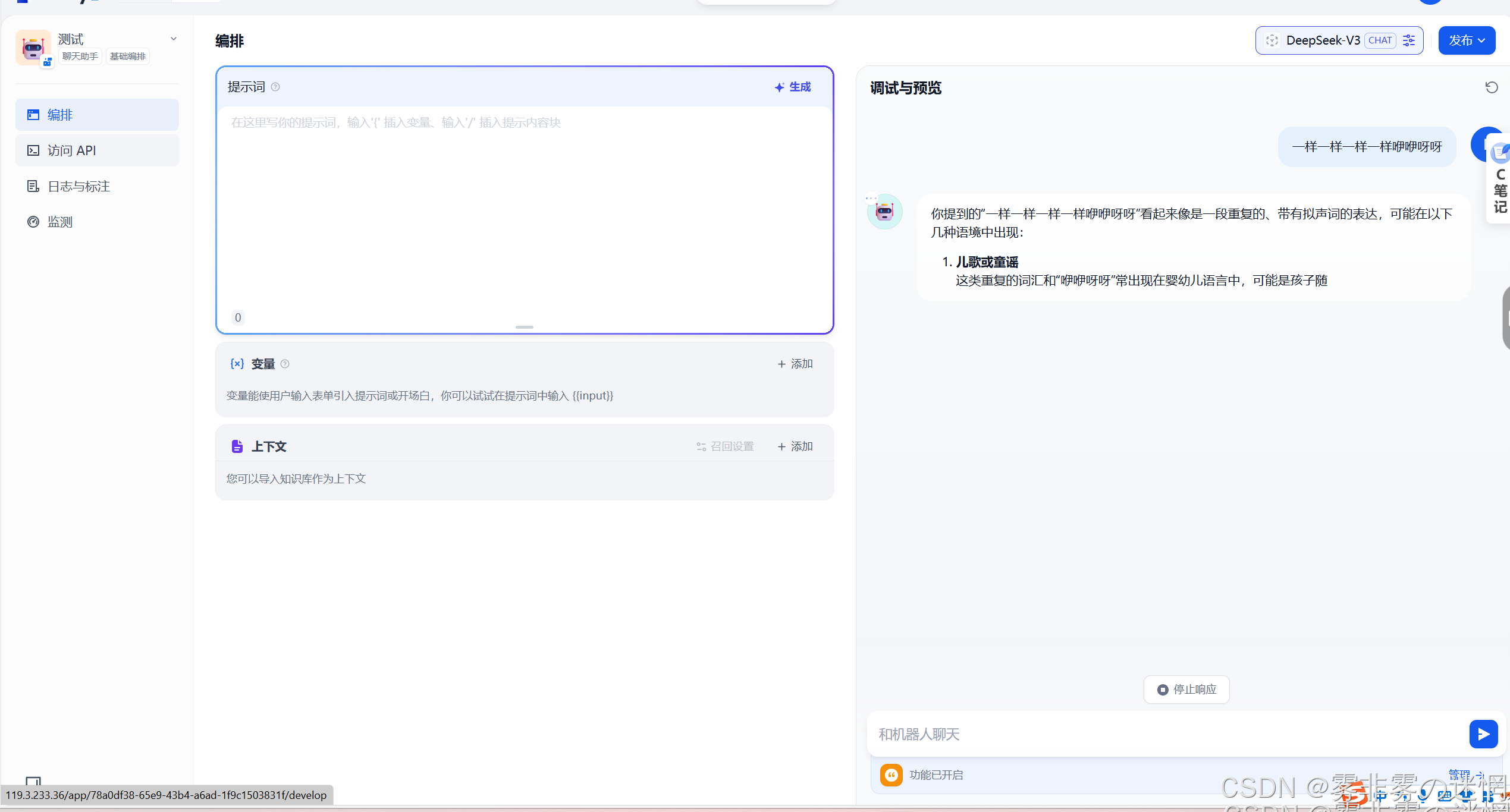This screenshot has width=1510, height=812.
Task: Expand the 测试 app name dropdown chevron
Action: point(174,39)
